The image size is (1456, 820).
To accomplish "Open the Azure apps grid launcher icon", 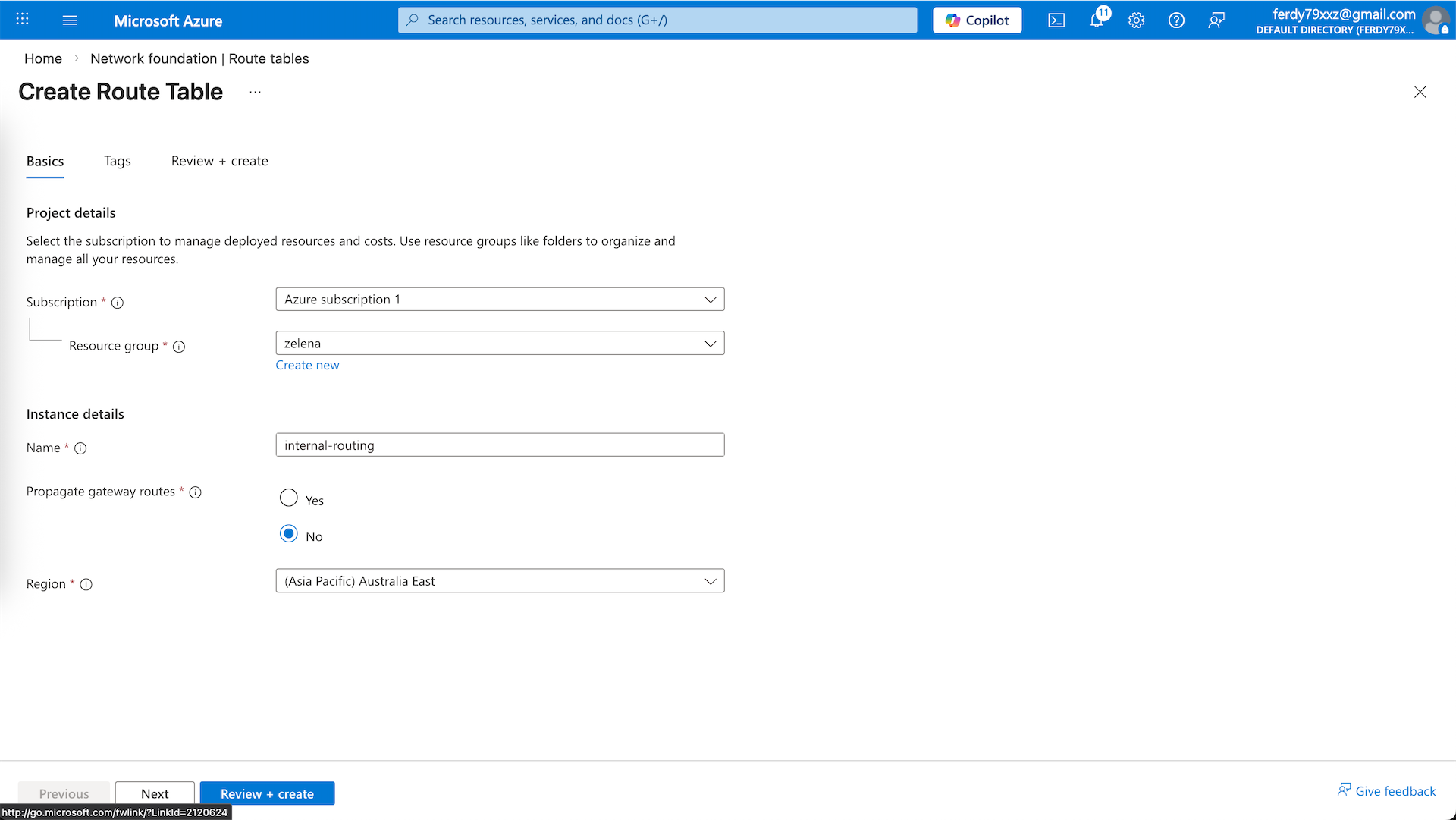I will (x=23, y=20).
